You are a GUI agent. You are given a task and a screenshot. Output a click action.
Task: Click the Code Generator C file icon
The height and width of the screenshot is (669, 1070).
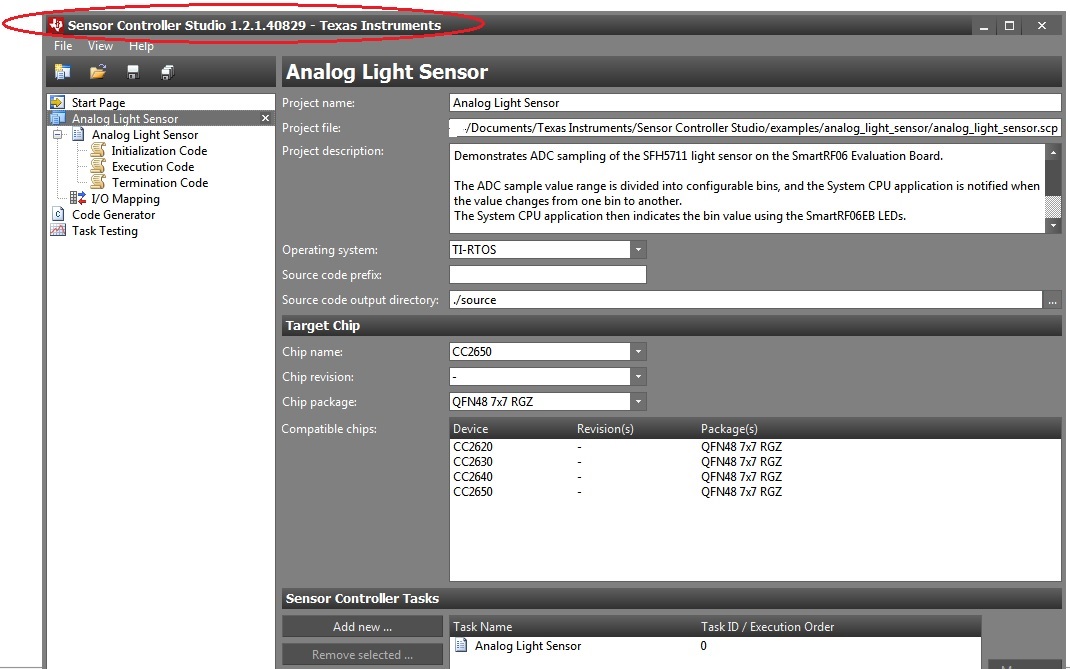(58, 214)
